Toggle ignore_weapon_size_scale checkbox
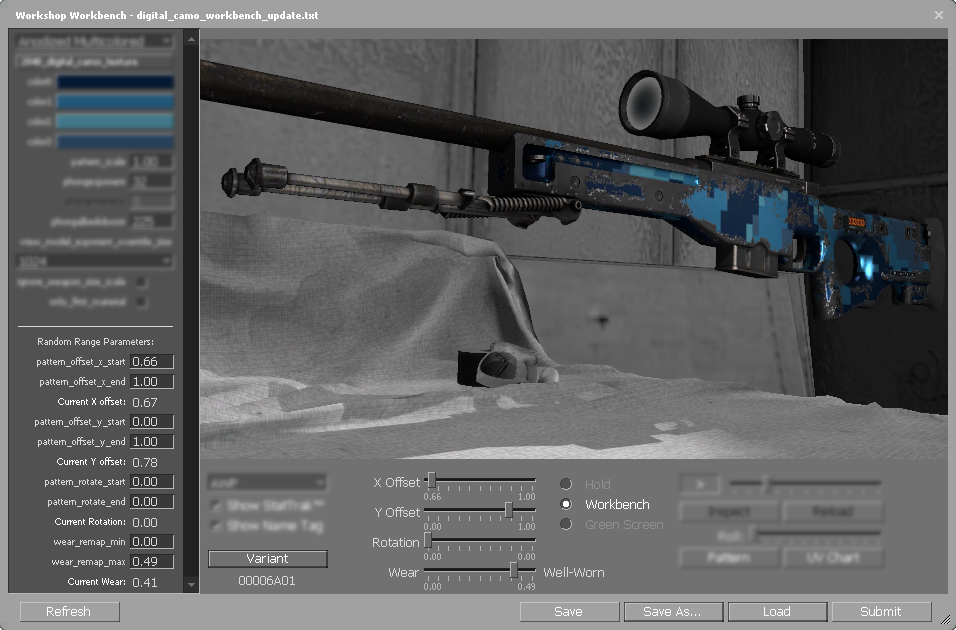The image size is (956, 630). 141,282
